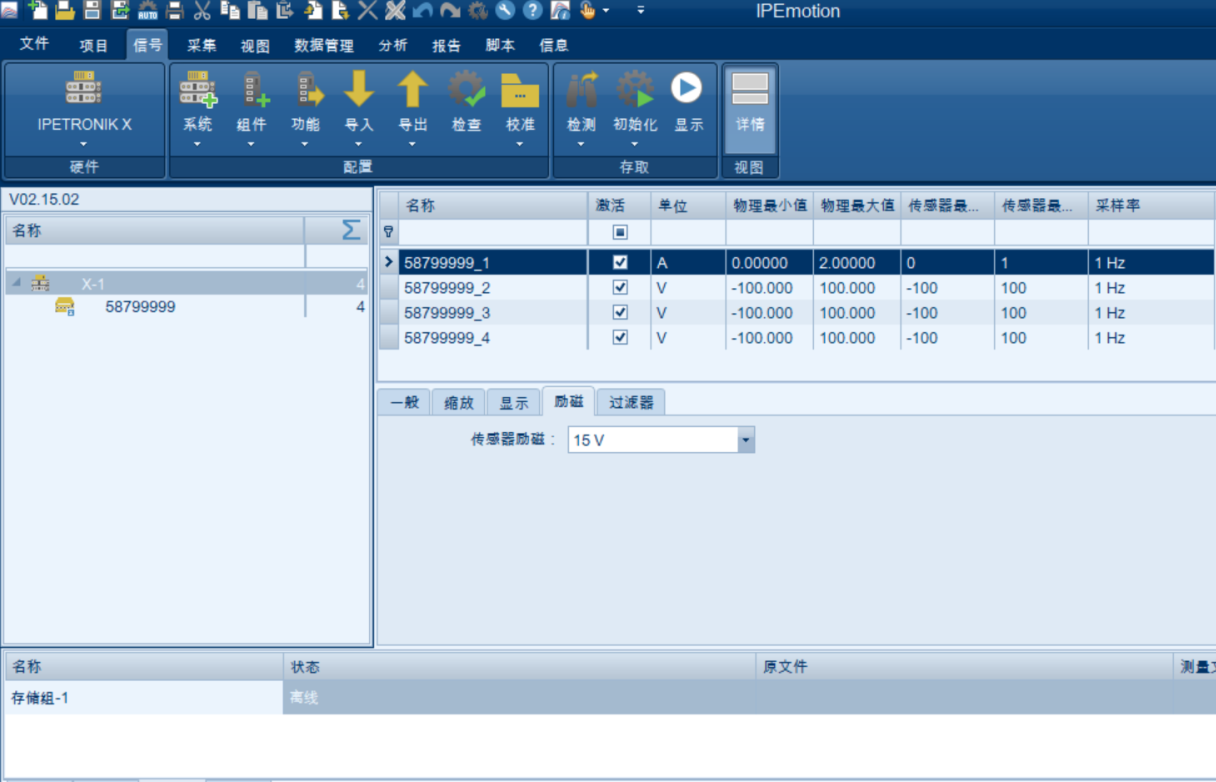Click the 单位 column header
This screenshot has height=782, width=1216.
[x=688, y=205]
